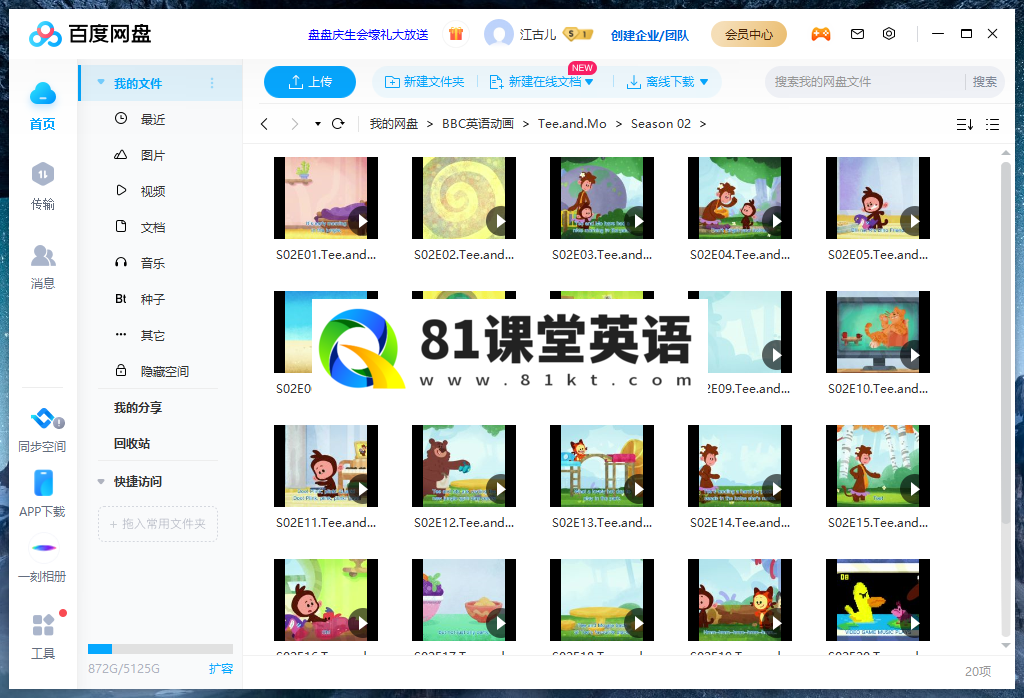The height and width of the screenshot is (698, 1024).
Task: Open the 工具 tools grid icon
Action: pos(43,625)
